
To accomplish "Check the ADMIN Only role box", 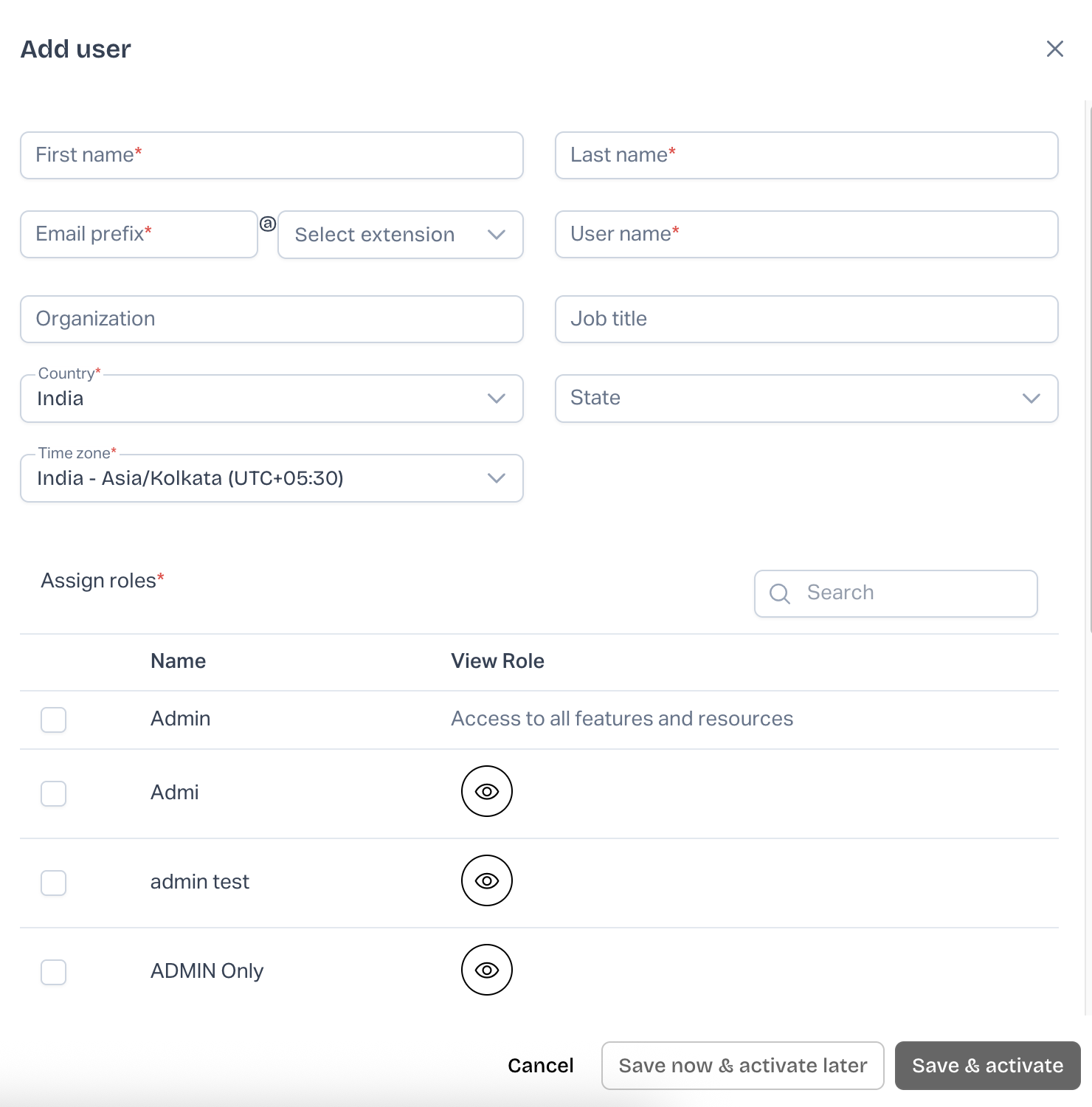I will (53, 972).
